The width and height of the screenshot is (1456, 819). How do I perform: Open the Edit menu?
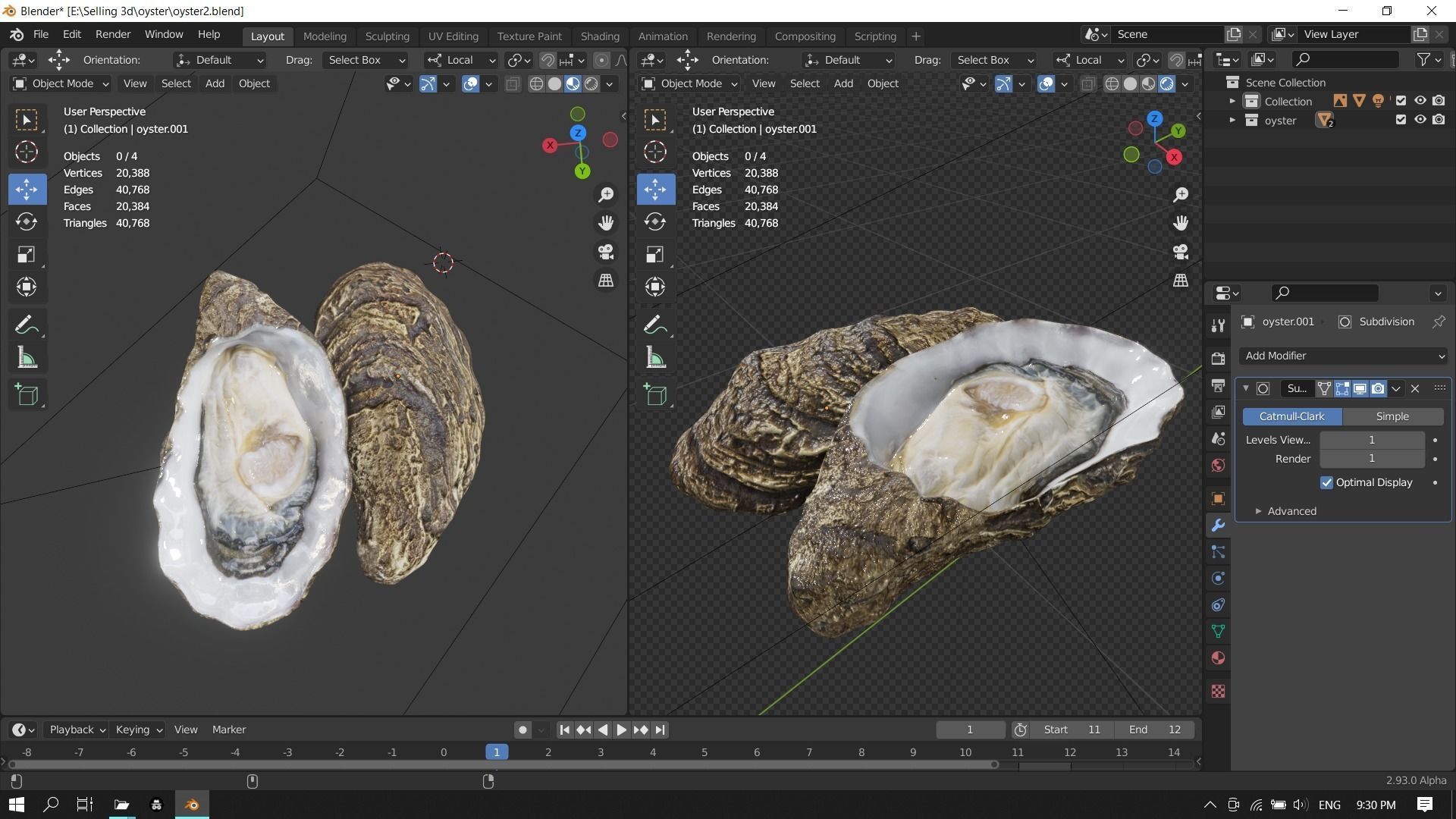pos(72,34)
